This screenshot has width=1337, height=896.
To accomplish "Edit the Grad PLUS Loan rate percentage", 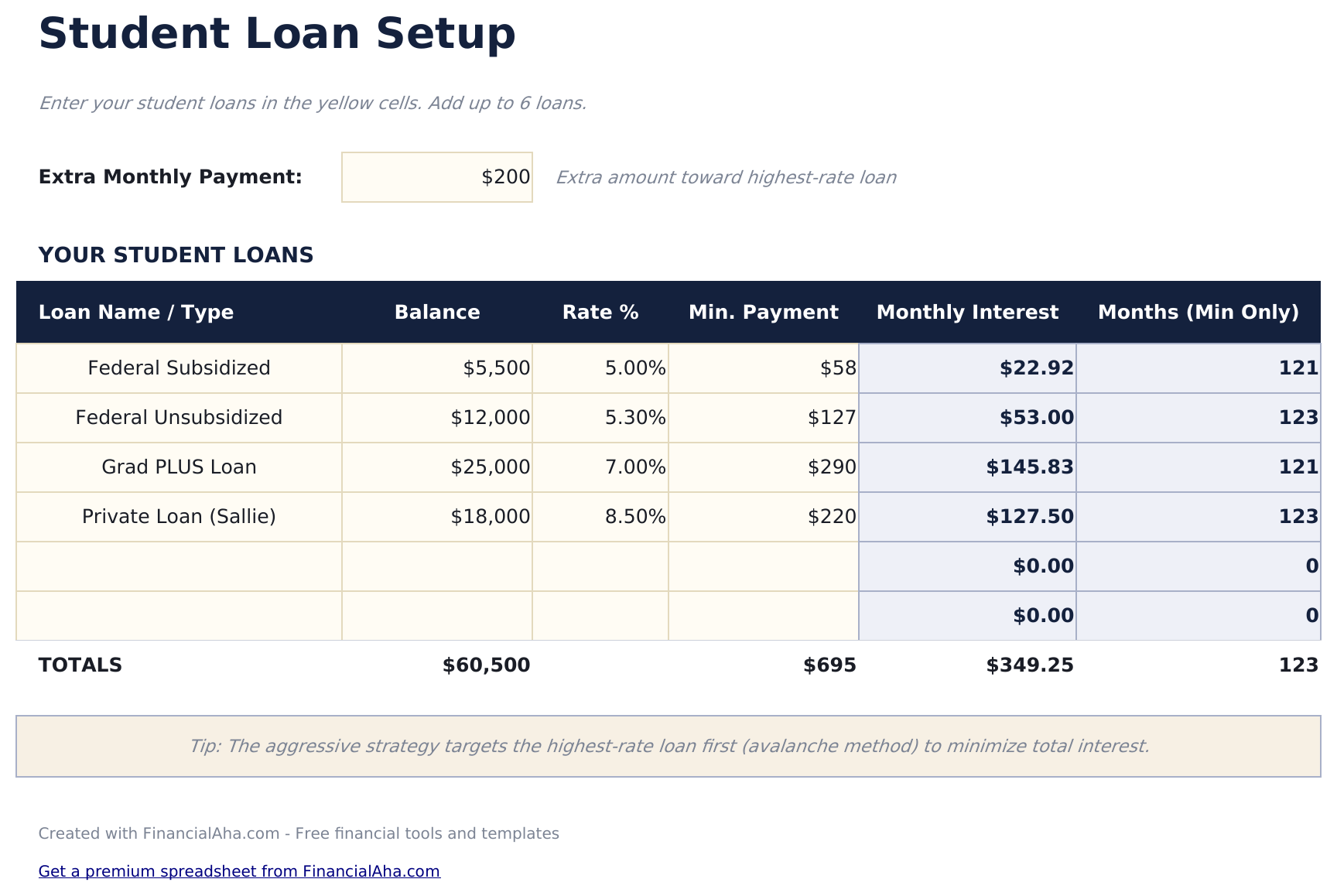I will [x=600, y=467].
